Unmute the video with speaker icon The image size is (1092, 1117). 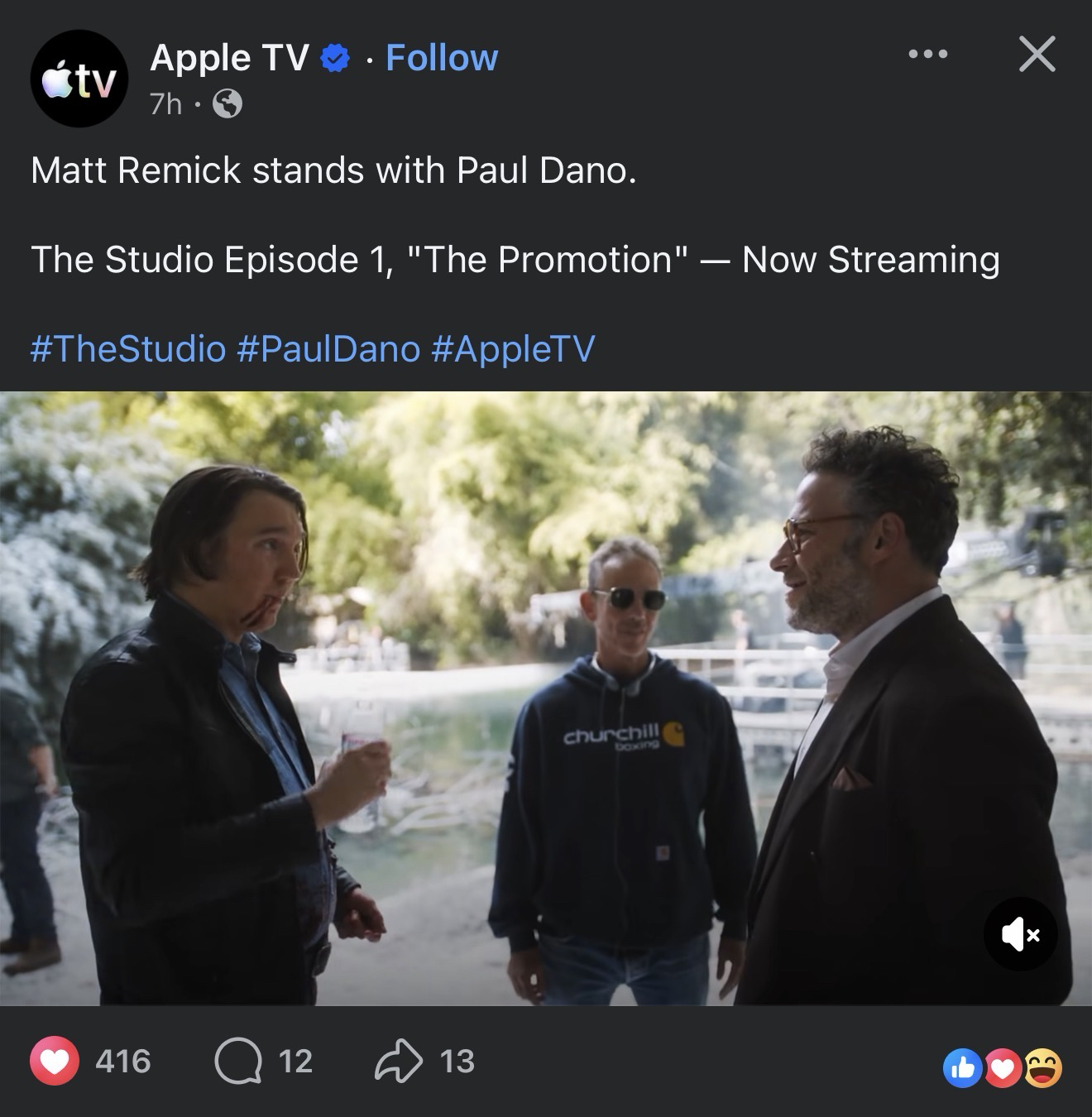click(x=1020, y=934)
